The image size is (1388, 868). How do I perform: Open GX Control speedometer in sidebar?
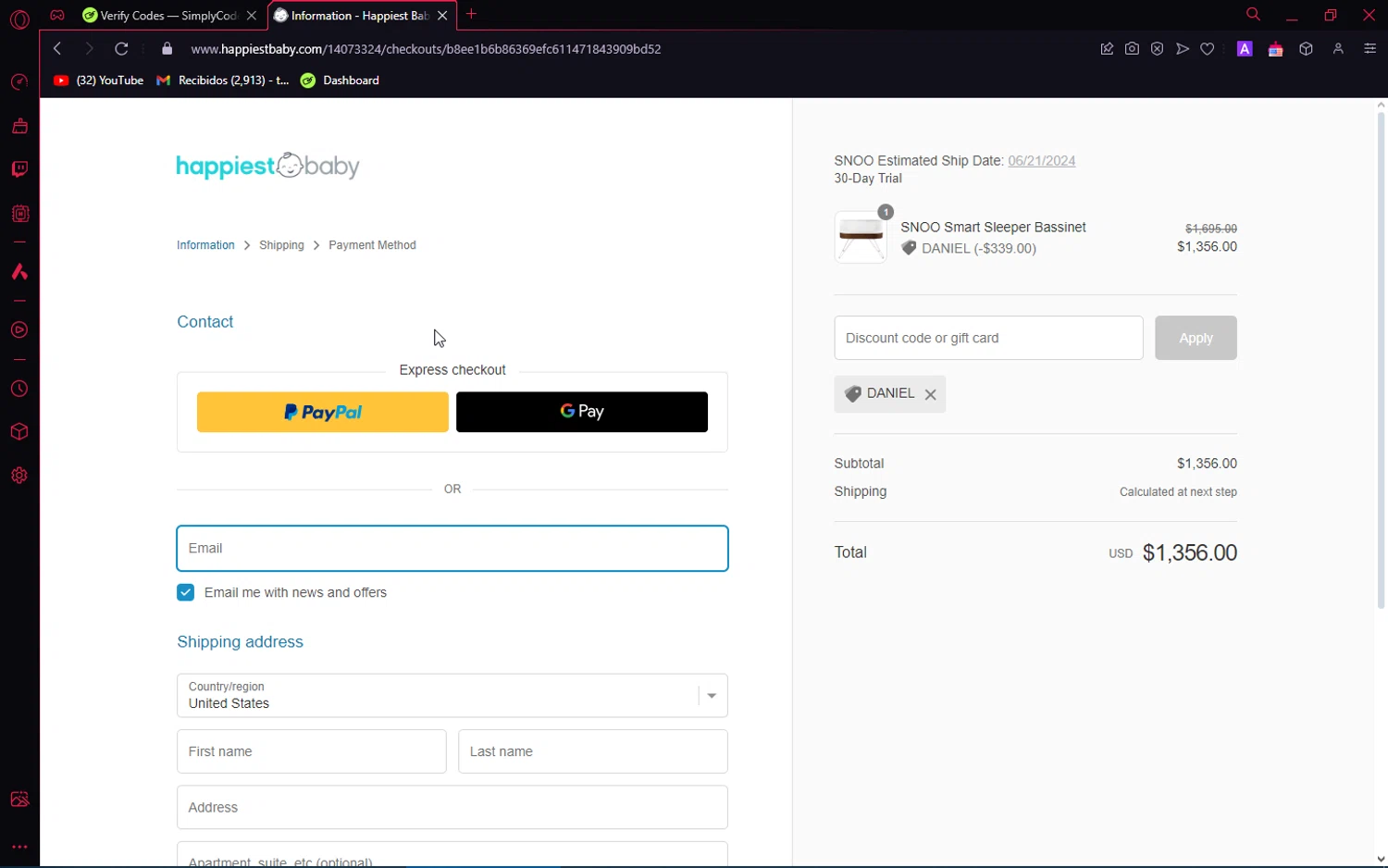(19, 82)
